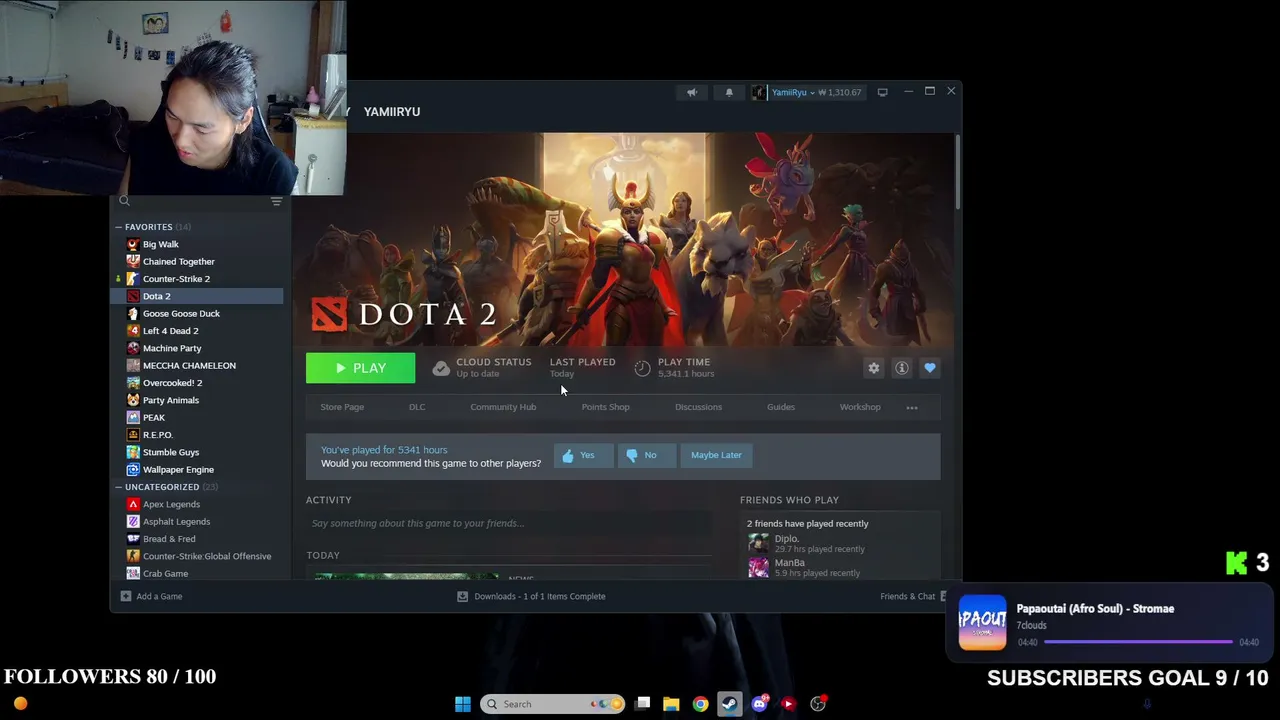Choose No for game recommendation
The width and height of the screenshot is (1280, 720).
tap(646, 455)
